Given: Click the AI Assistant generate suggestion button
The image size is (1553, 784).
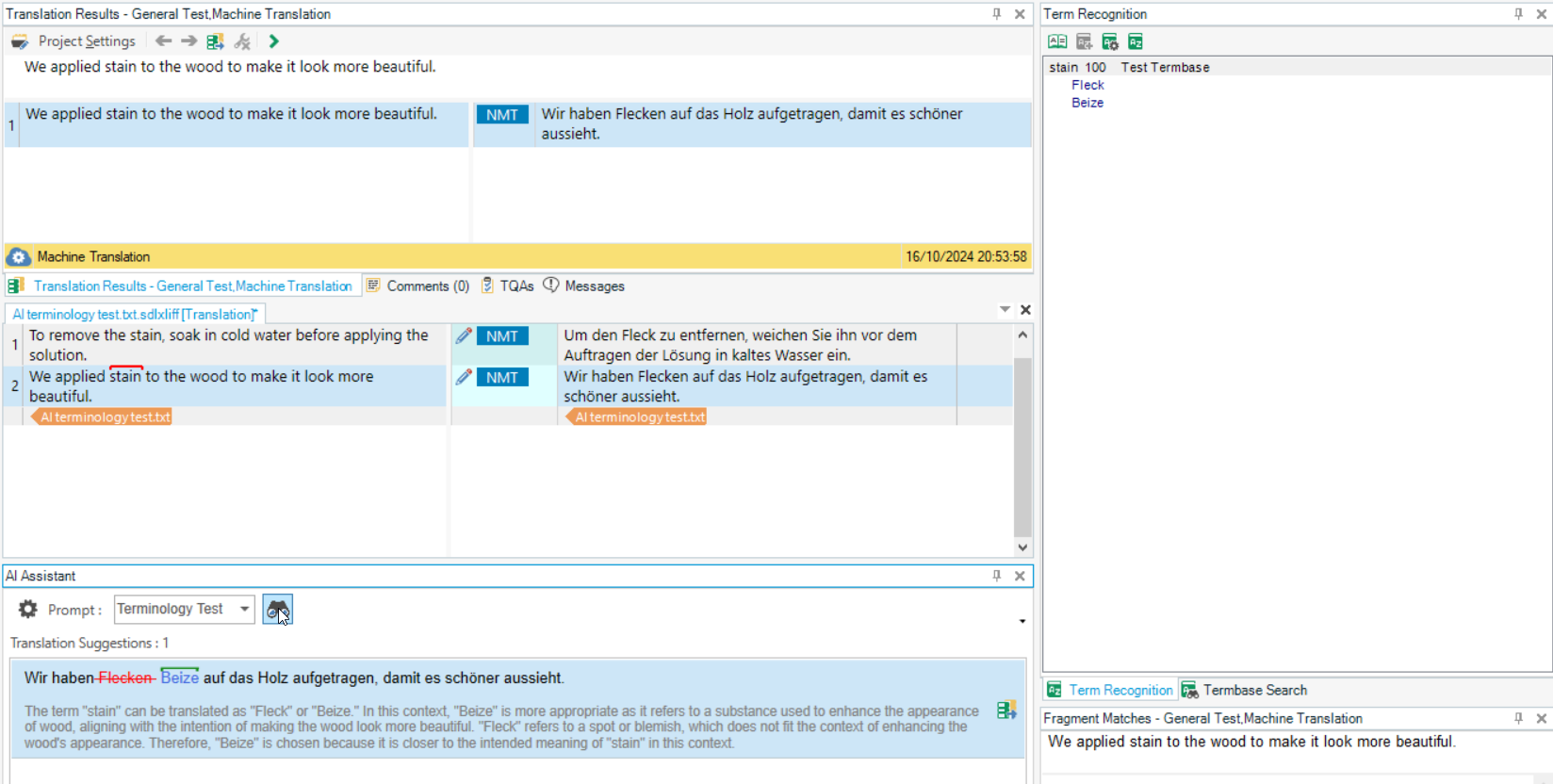Looking at the screenshot, I should (277, 610).
